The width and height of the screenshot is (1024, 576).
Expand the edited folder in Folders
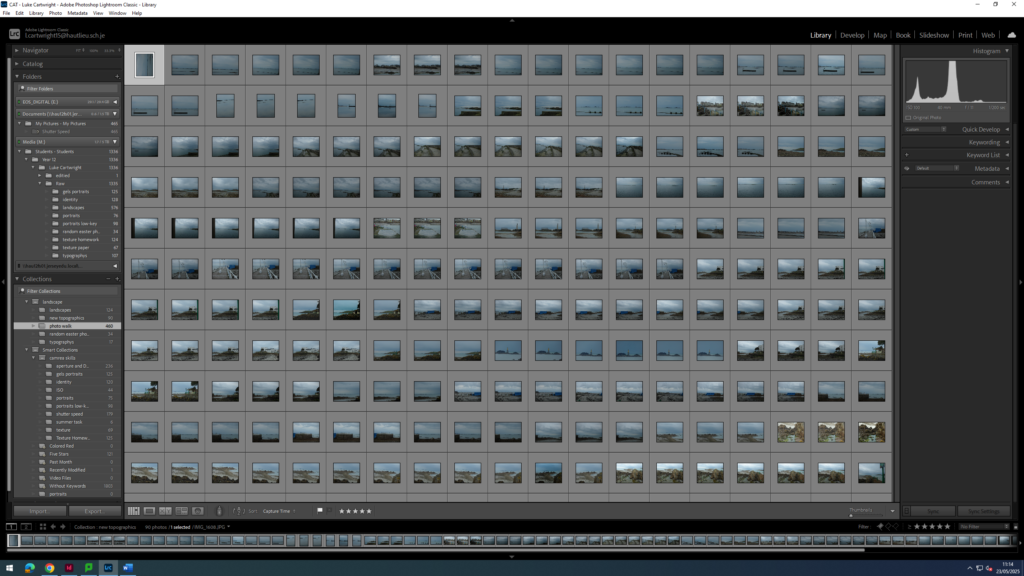coord(40,176)
